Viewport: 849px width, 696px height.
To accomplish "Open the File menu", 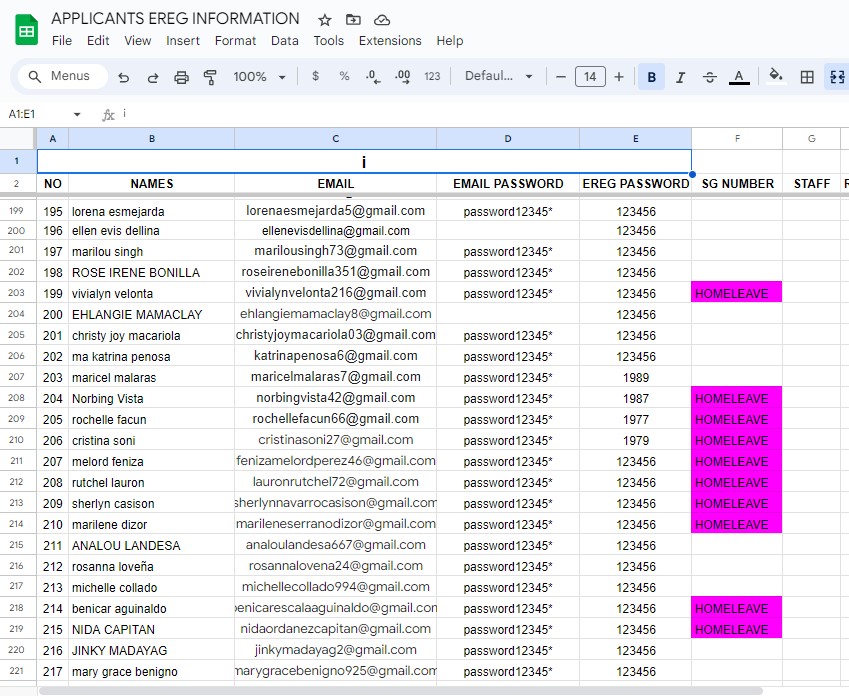I will click(62, 41).
